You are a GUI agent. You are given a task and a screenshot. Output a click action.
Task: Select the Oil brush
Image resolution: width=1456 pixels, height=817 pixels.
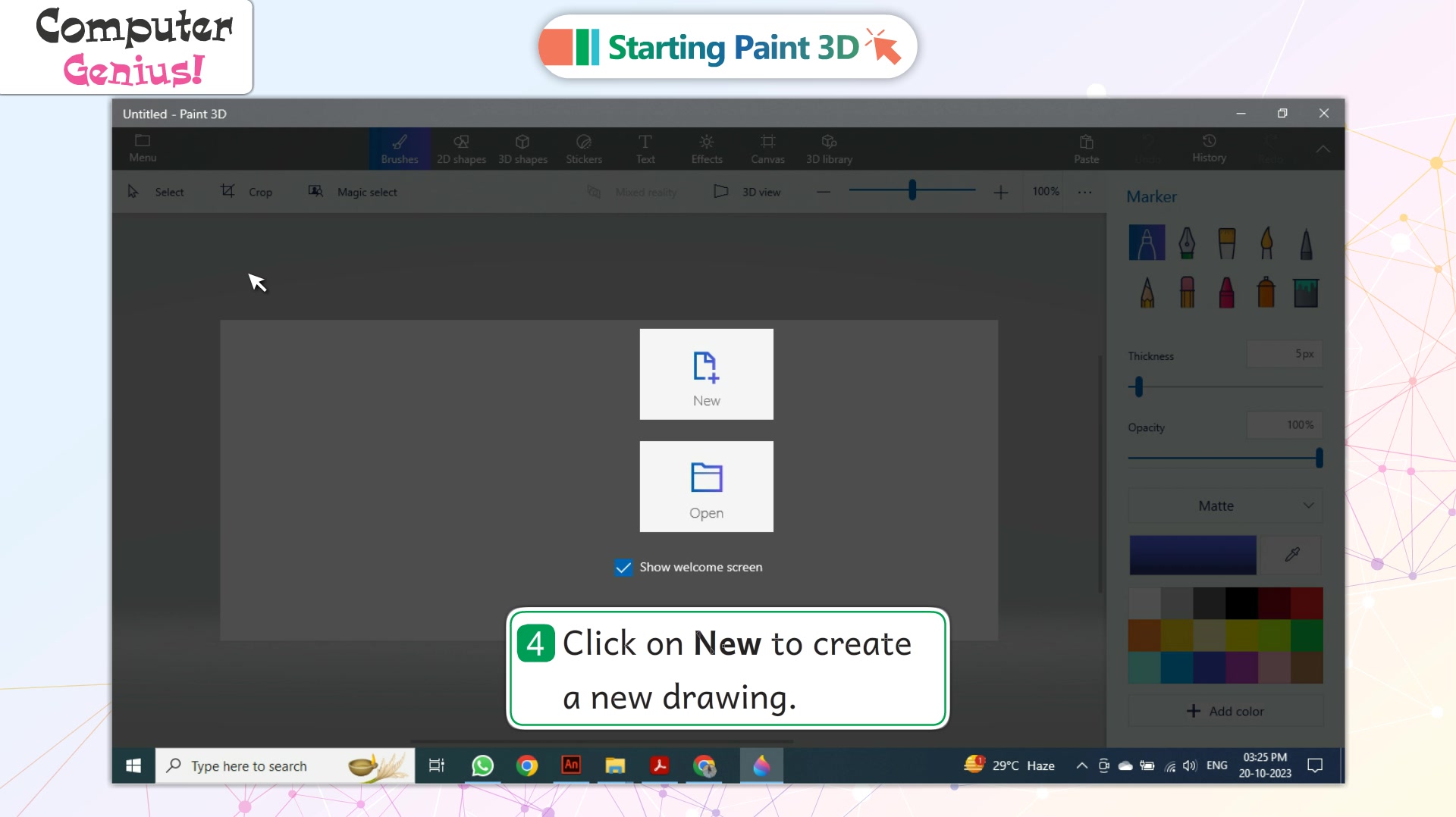[1226, 243]
